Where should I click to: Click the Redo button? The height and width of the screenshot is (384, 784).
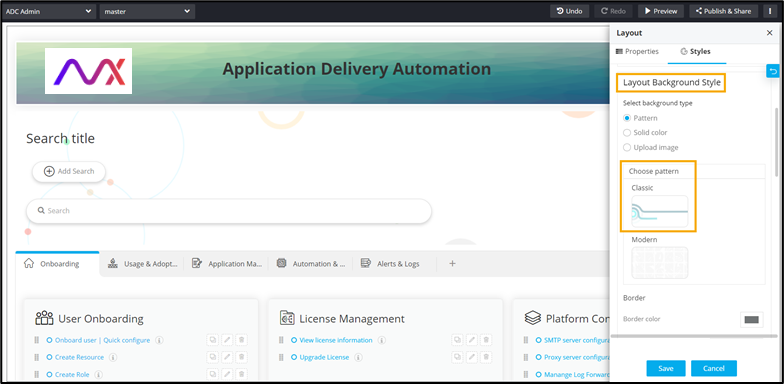[x=614, y=11]
